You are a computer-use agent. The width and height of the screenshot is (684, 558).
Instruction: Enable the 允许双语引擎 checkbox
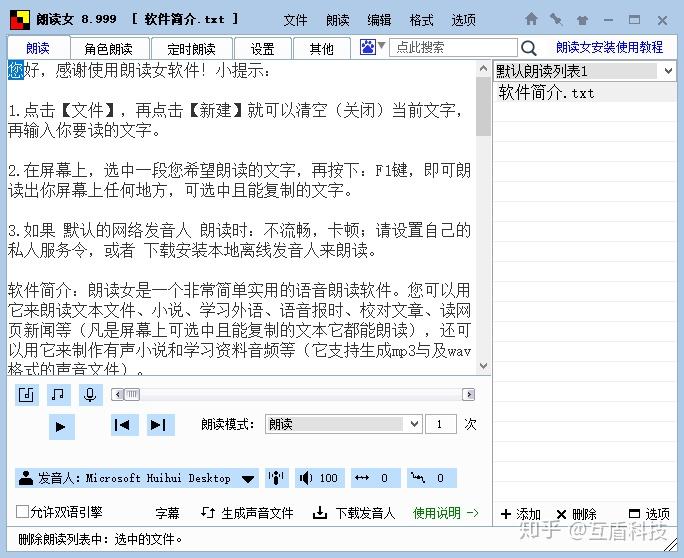click(22, 511)
